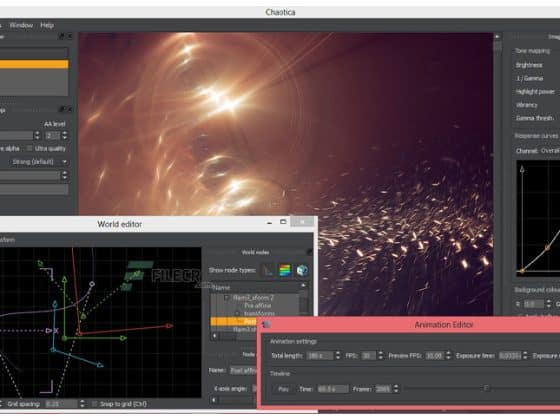Adjust the Total length stepper
Screen dimensions: 560x420
338,356
